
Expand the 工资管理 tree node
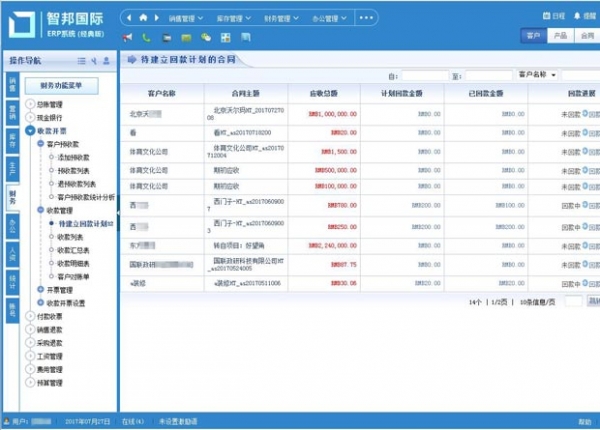(30, 356)
